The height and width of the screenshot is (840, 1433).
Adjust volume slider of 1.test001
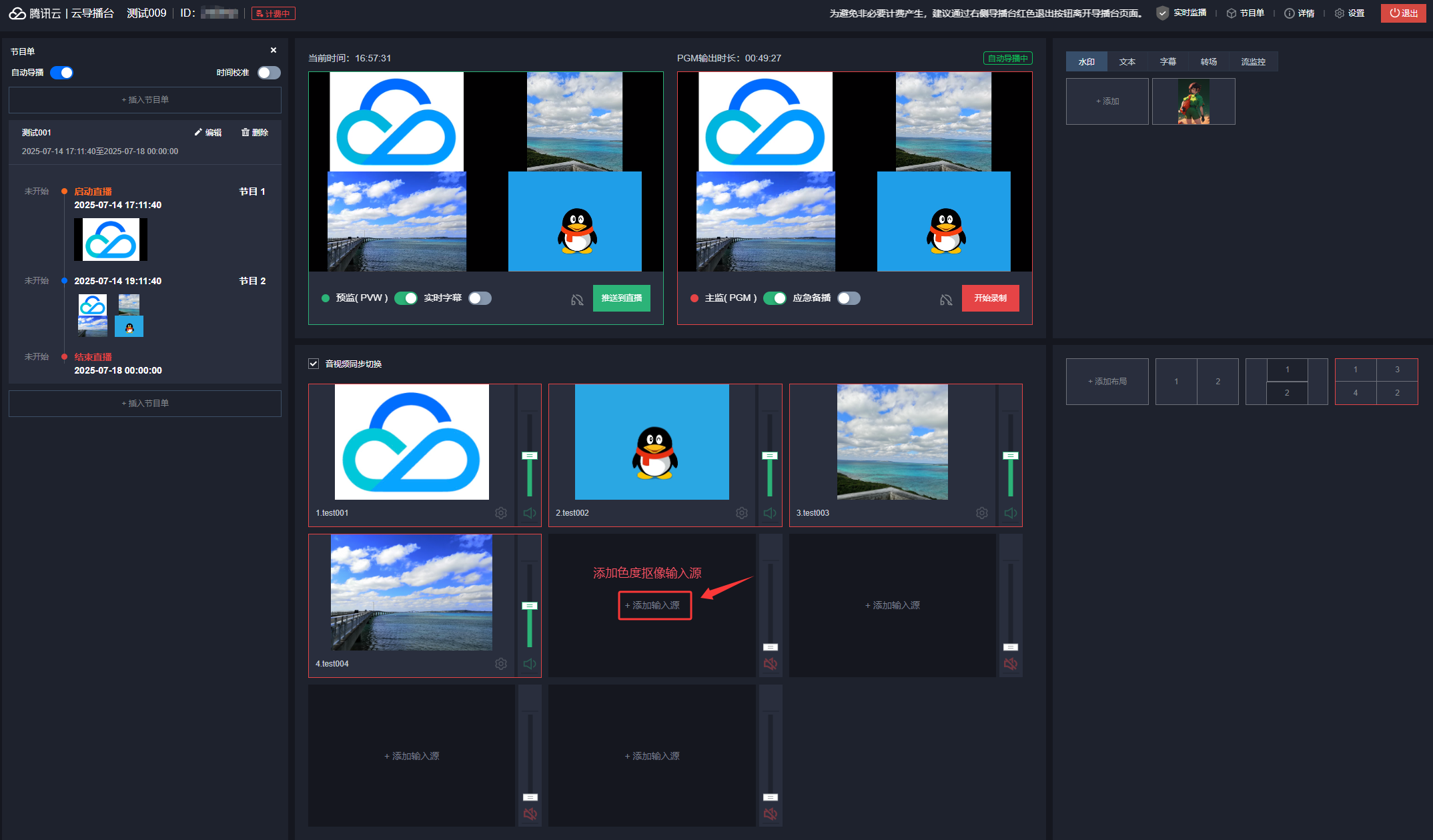point(530,456)
